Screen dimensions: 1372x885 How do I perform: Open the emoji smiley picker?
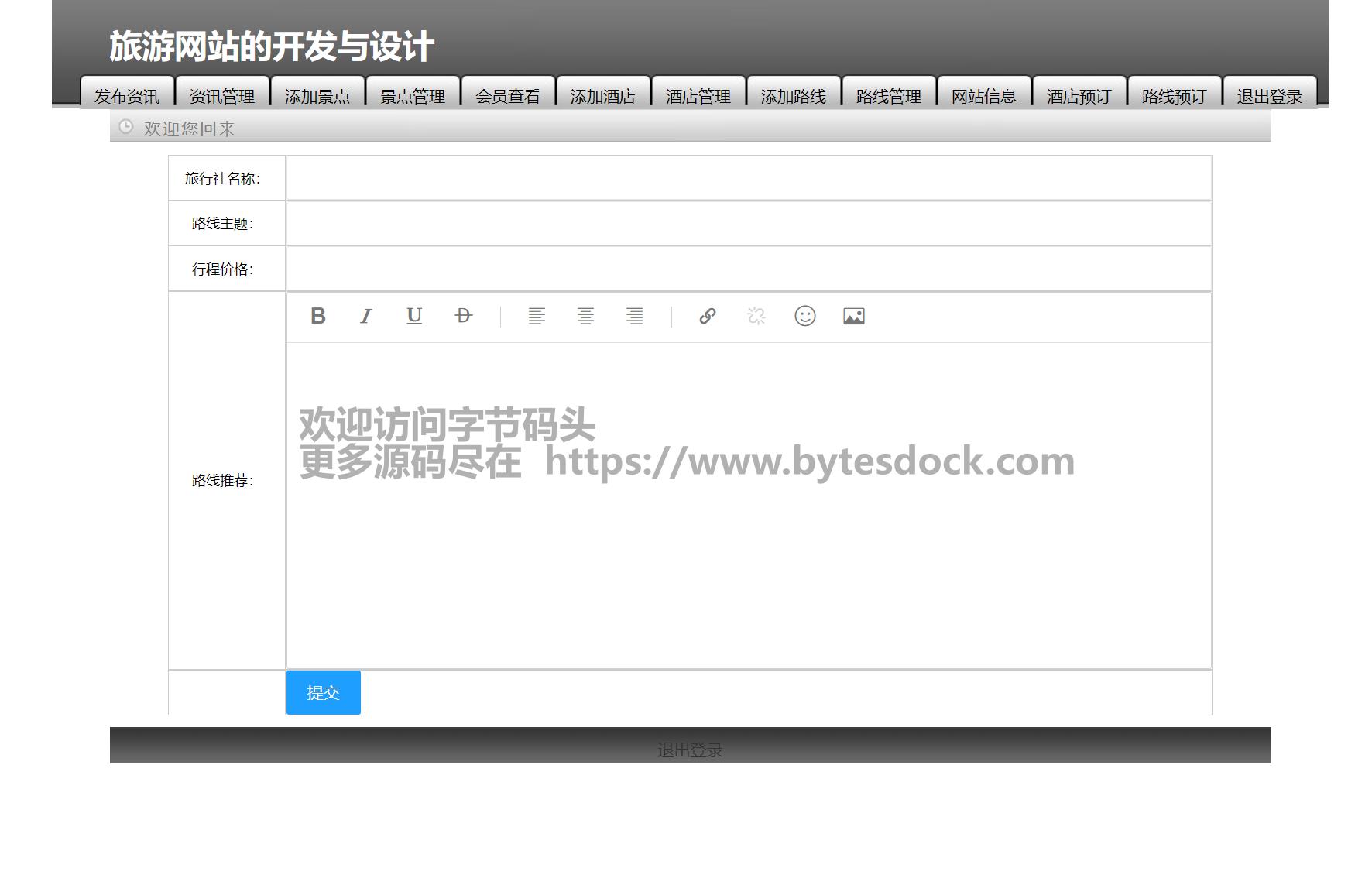[x=805, y=316]
